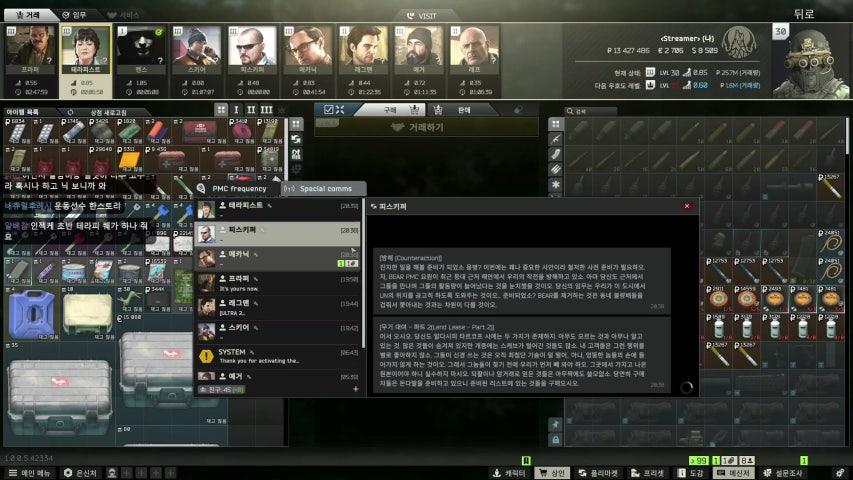Open the 설문조사 survey

[x=783, y=473]
